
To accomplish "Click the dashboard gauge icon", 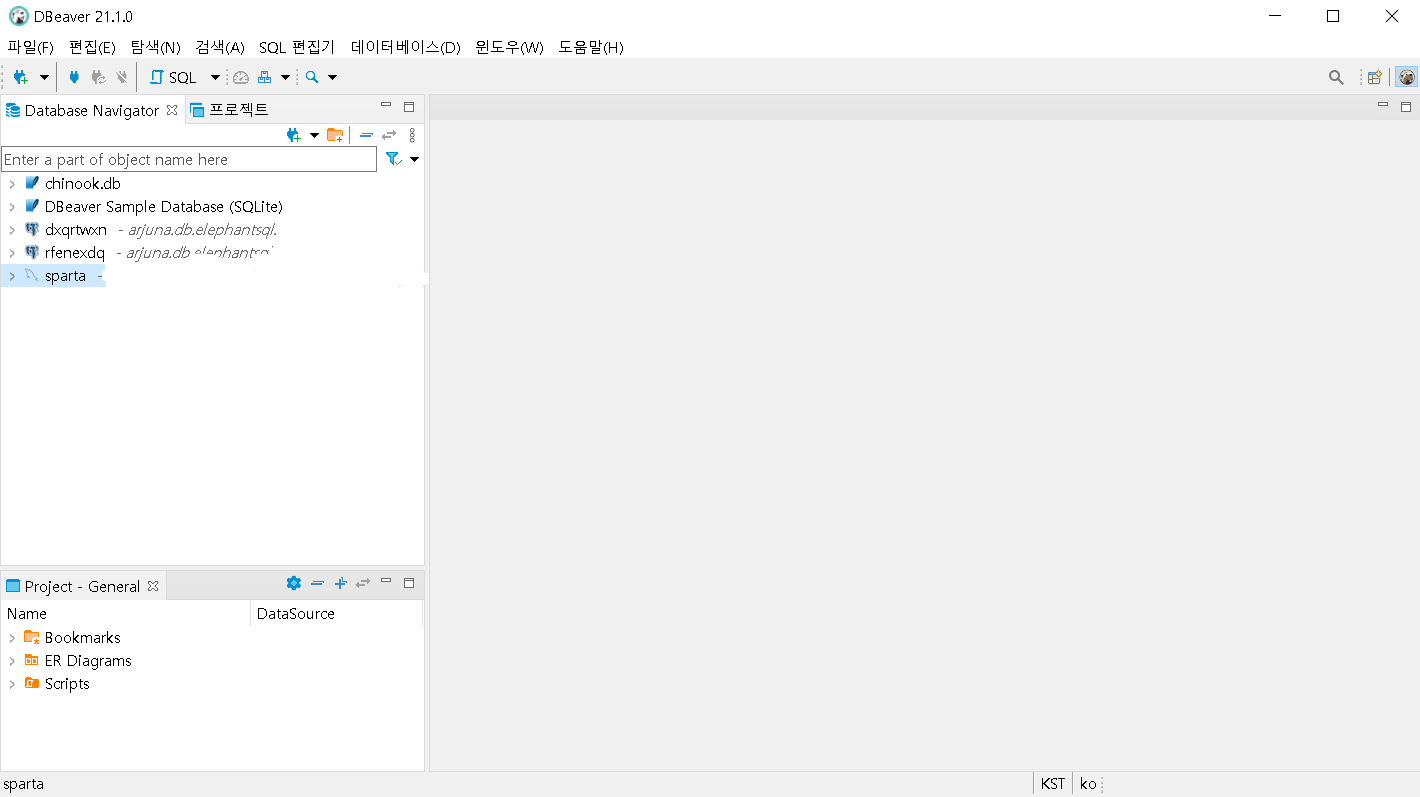I will coord(241,77).
